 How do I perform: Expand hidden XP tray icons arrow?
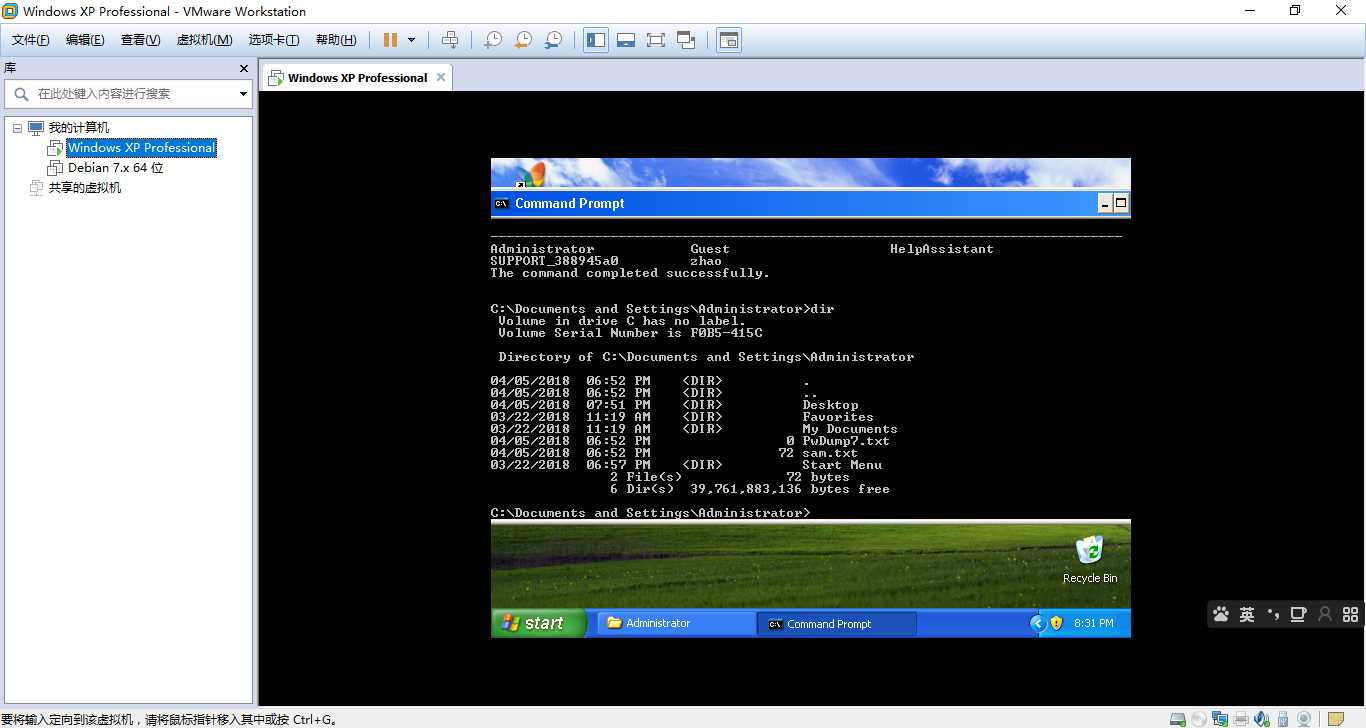tap(1037, 623)
